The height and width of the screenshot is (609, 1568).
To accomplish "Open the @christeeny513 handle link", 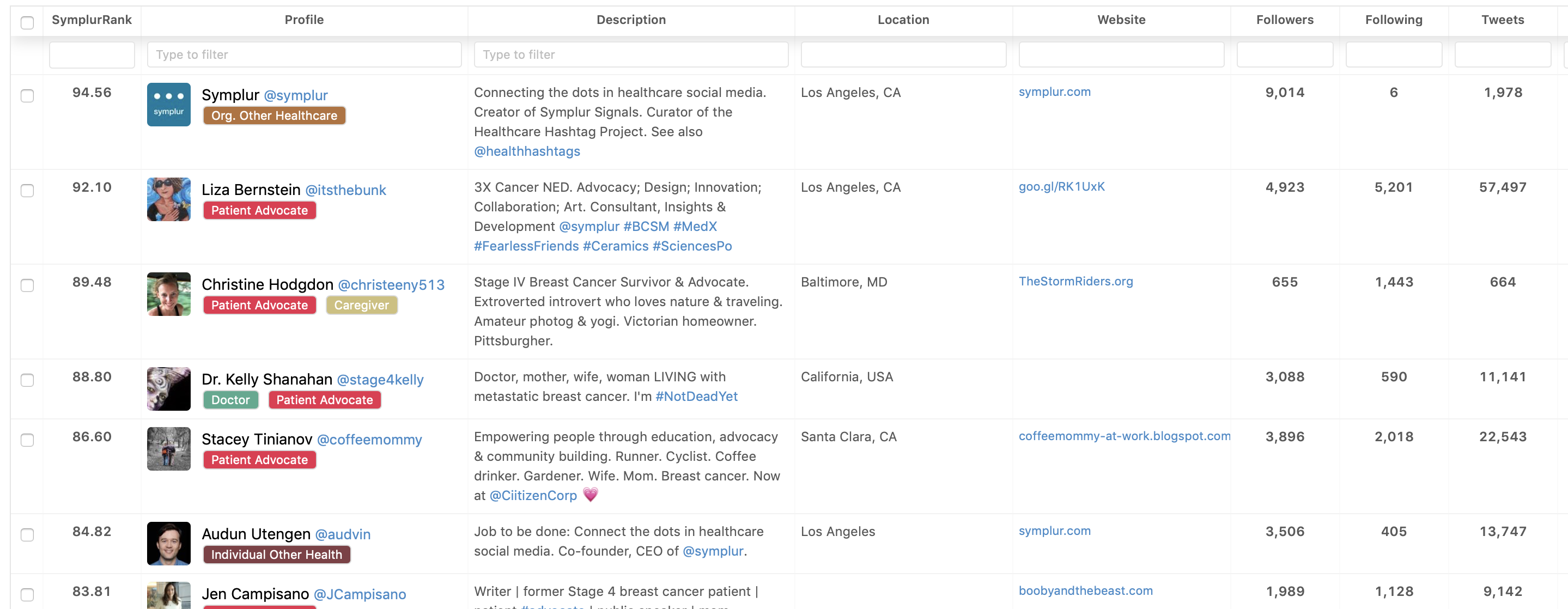I will 391,285.
